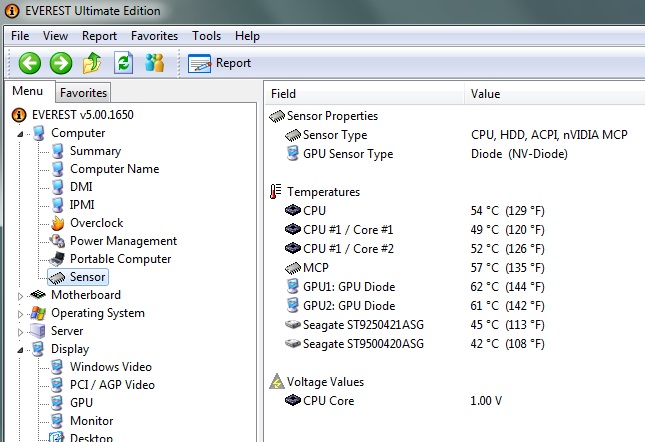
Task: Click the Operating System Windows flag icon
Action: pyautogui.click(x=38, y=313)
